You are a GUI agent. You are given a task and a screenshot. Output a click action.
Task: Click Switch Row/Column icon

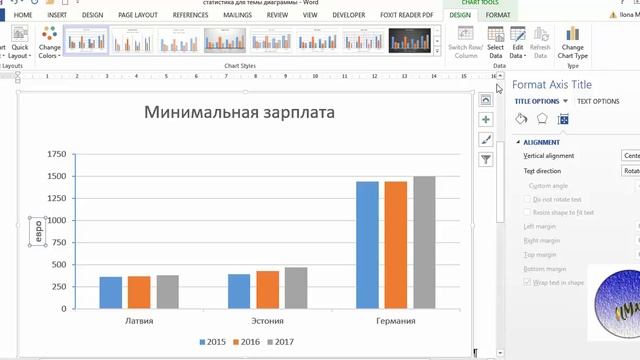(x=465, y=42)
